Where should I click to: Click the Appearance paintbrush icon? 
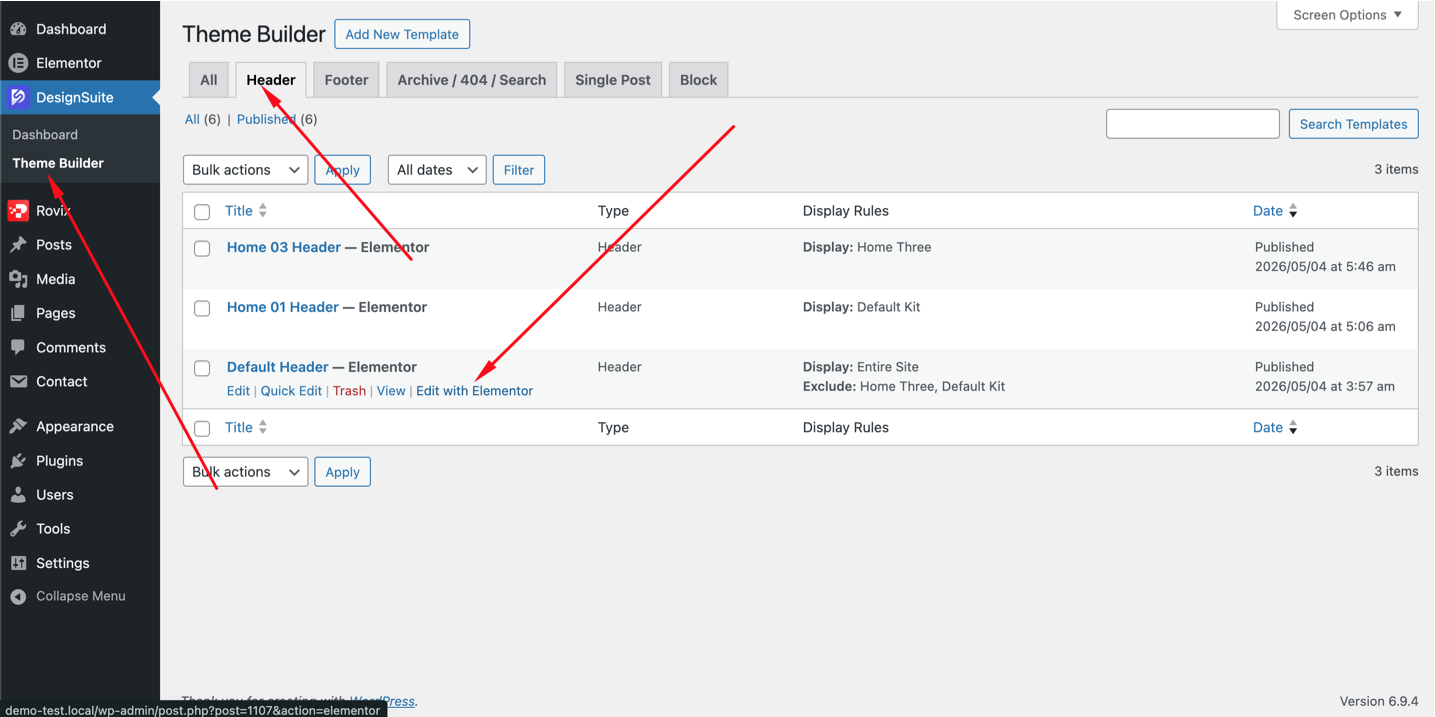point(18,426)
